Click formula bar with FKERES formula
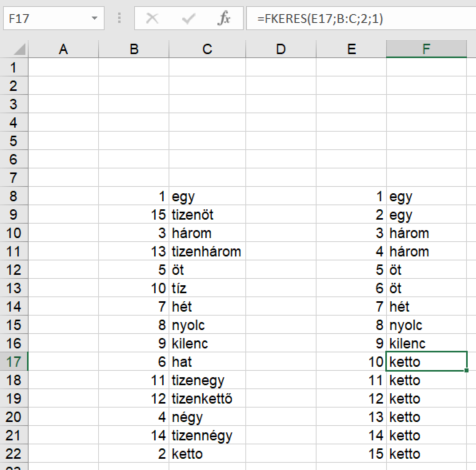 [x=361, y=18]
